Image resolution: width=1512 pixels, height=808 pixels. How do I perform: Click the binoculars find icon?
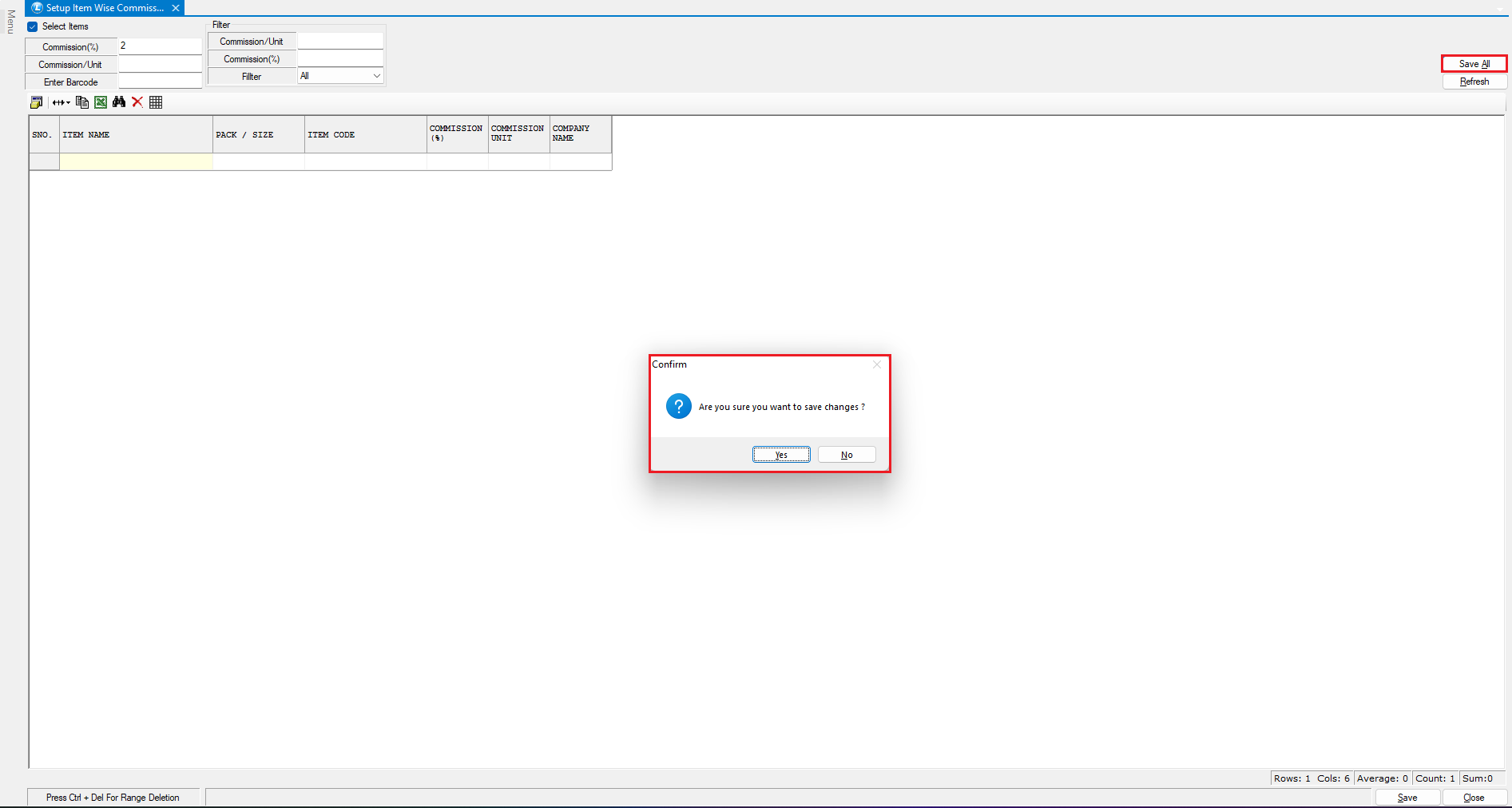click(x=119, y=102)
